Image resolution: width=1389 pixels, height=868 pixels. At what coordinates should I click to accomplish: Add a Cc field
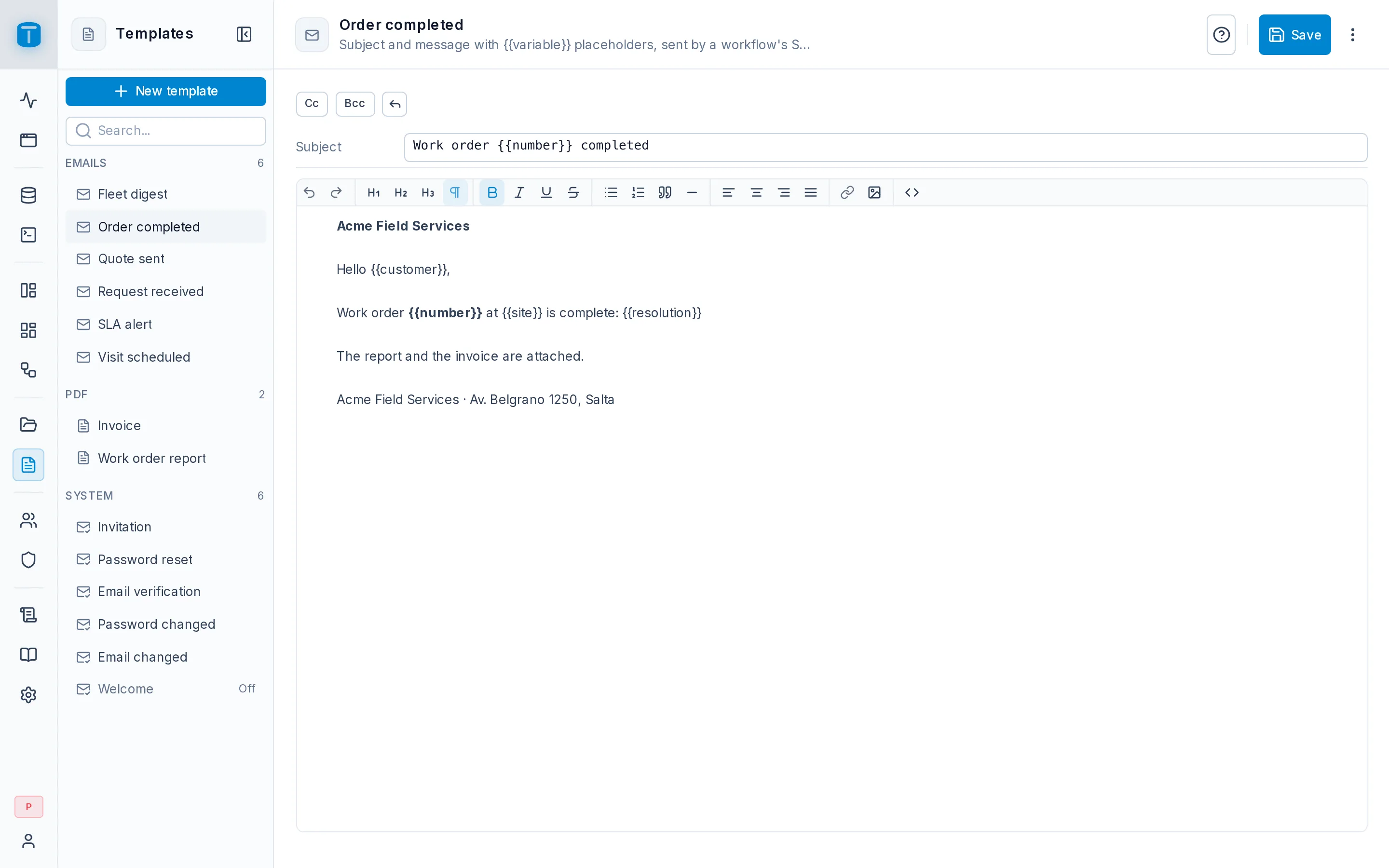coord(312,104)
